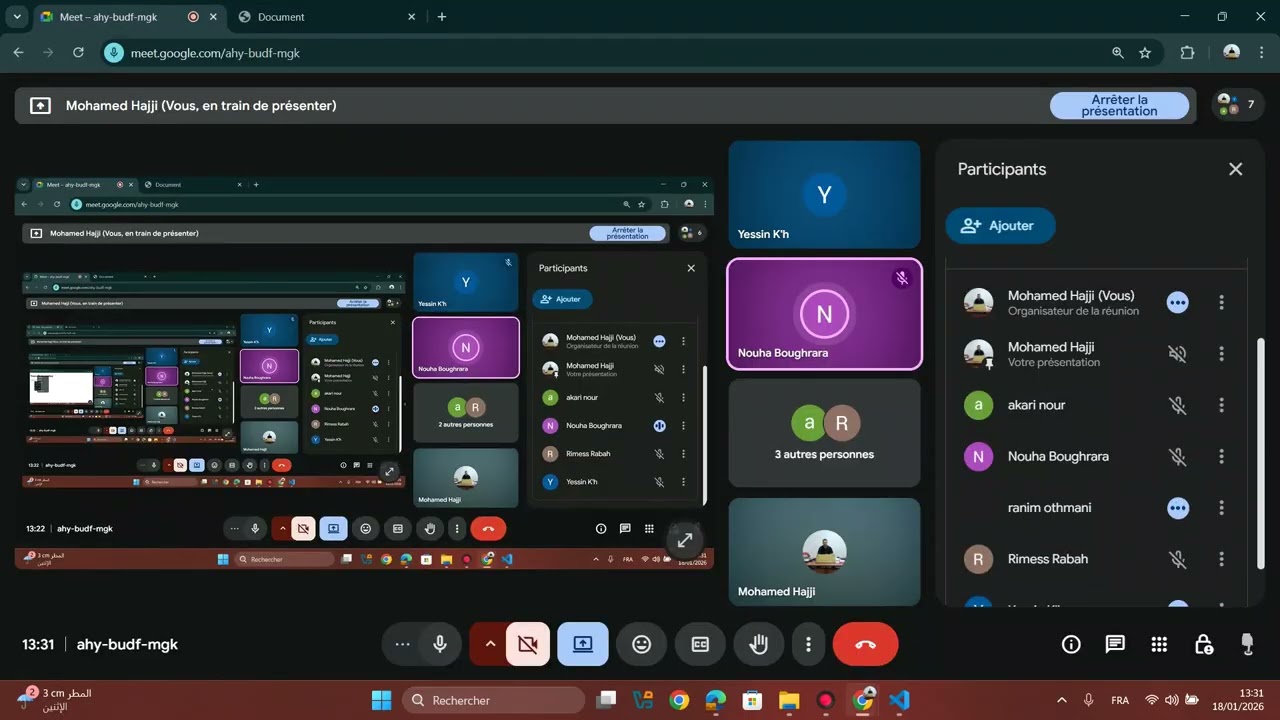The height and width of the screenshot is (720, 1280).
Task: Click the audio indicator beside Mohamed Hajji (Vous)
Action: tap(1178, 302)
